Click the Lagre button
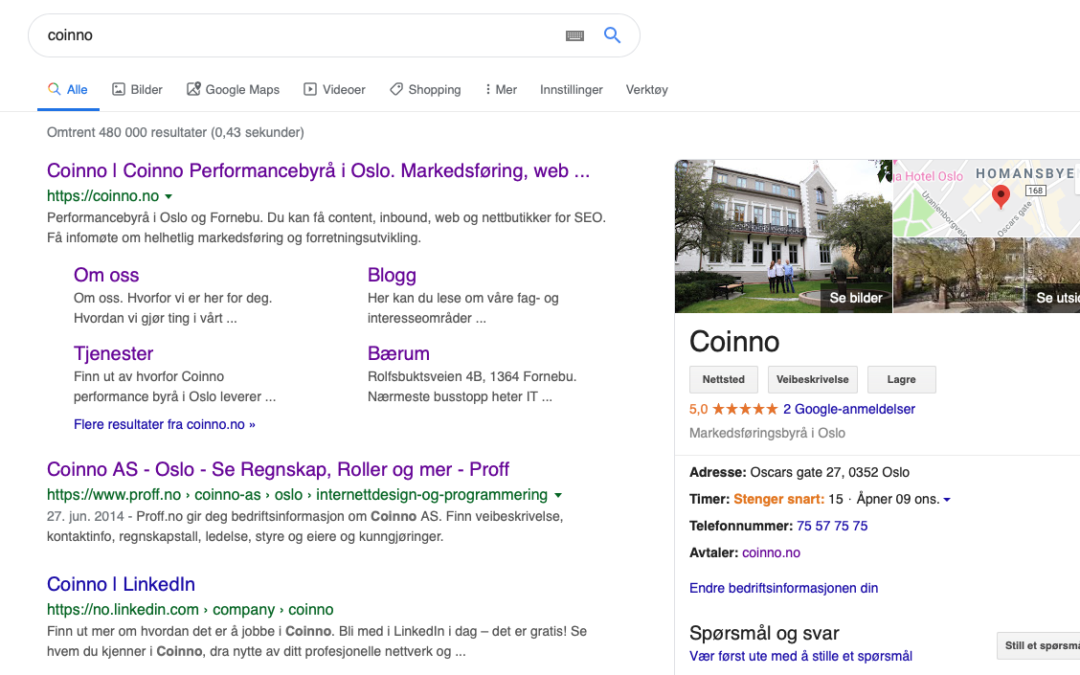 [x=902, y=380]
